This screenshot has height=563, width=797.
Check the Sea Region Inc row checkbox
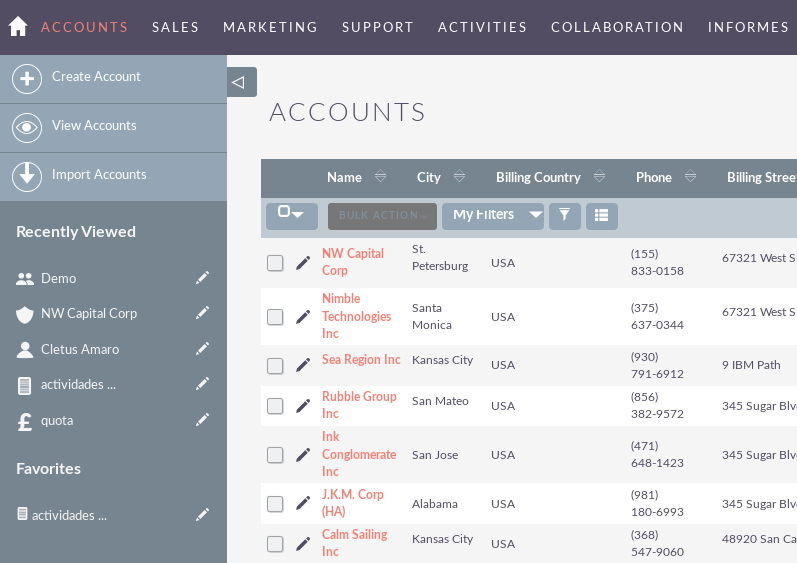pyautogui.click(x=275, y=365)
